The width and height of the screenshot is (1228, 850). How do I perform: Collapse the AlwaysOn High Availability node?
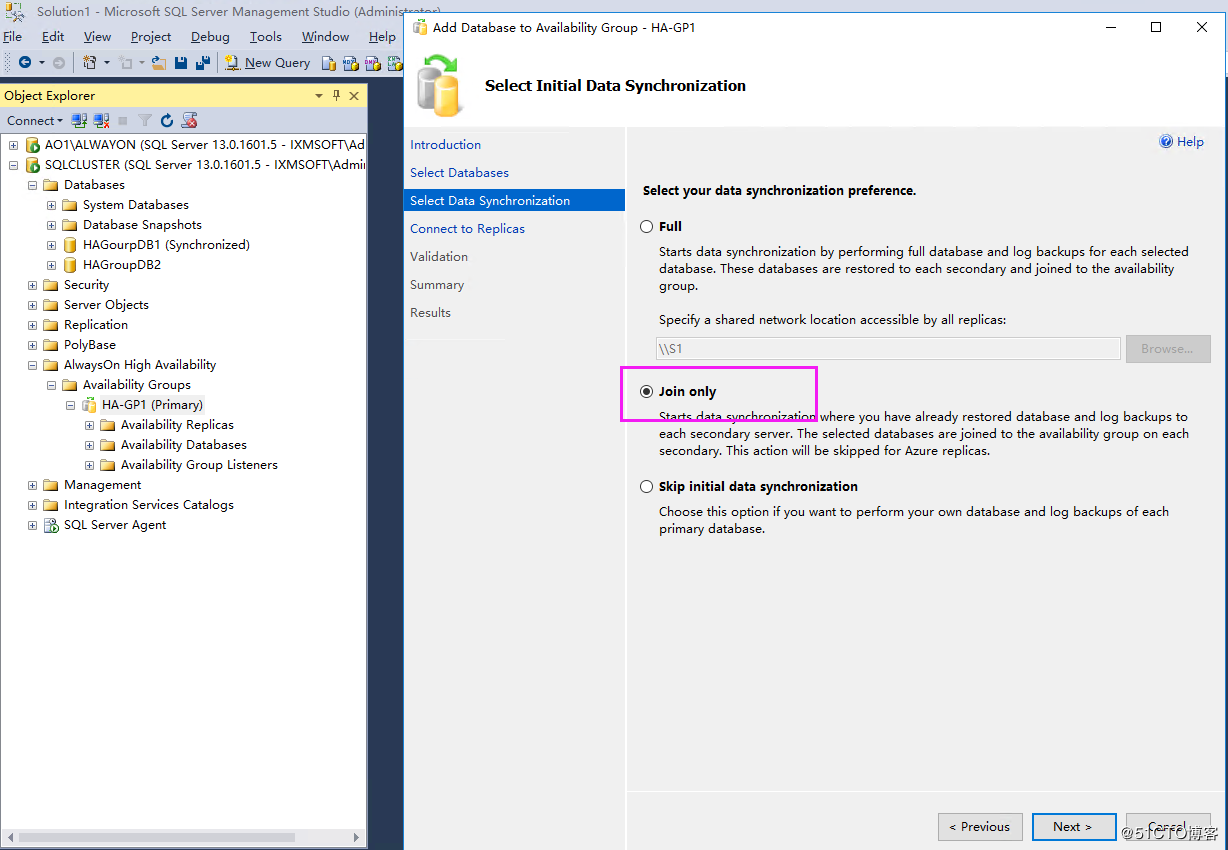point(32,364)
